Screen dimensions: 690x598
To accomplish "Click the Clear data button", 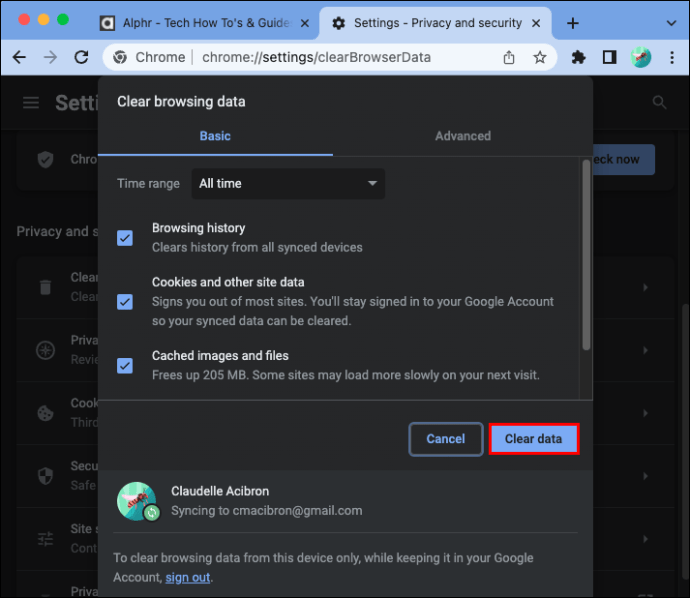I will pos(534,439).
